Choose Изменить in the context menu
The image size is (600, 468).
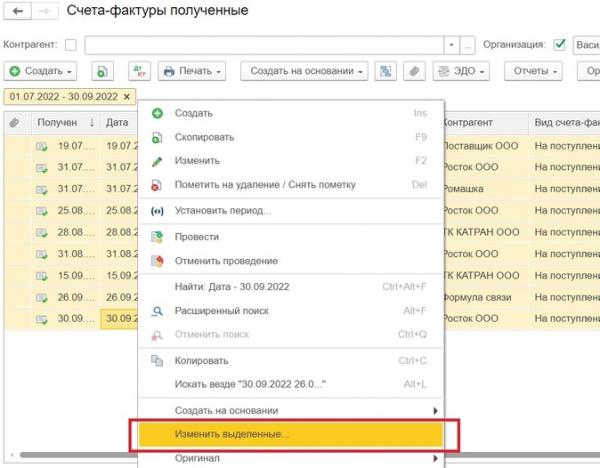tap(291, 161)
